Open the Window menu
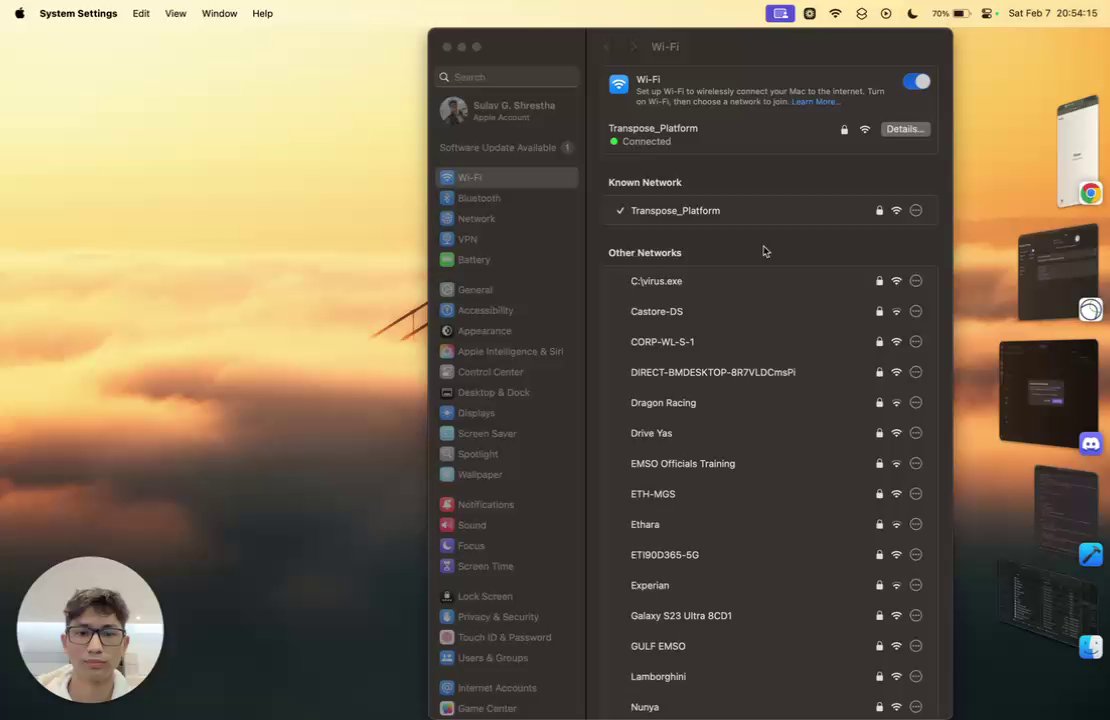 219,13
